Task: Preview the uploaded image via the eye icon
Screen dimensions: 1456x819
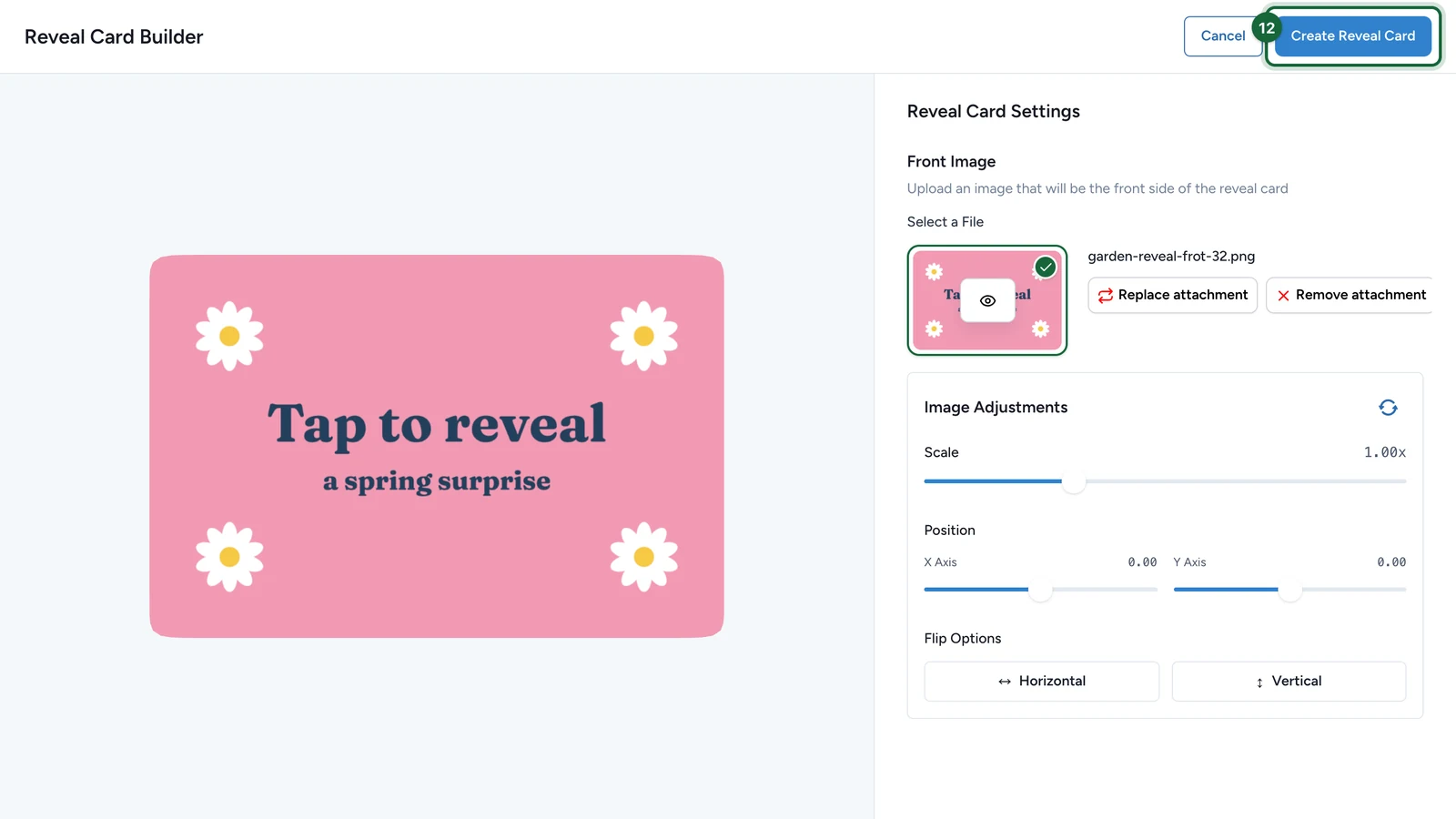Action: 987,300
